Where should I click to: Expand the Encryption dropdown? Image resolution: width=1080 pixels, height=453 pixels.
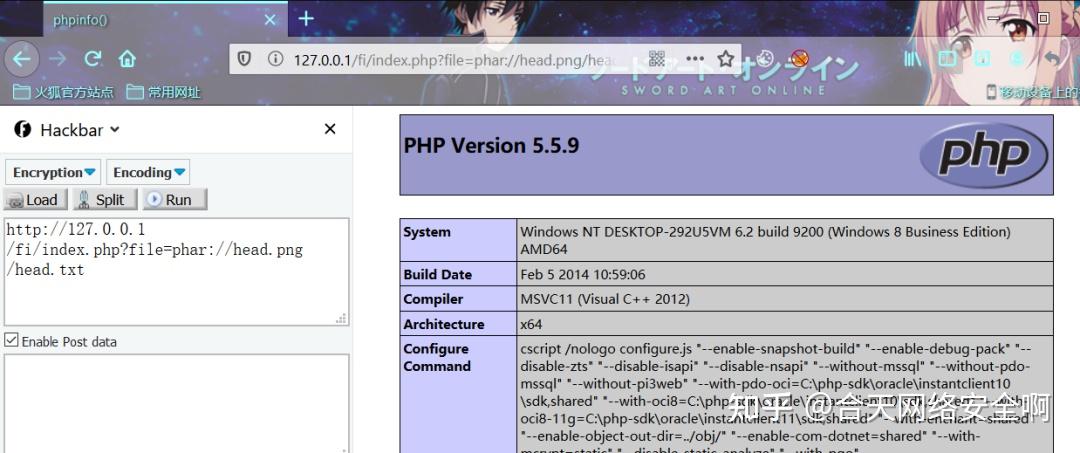click(53, 172)
